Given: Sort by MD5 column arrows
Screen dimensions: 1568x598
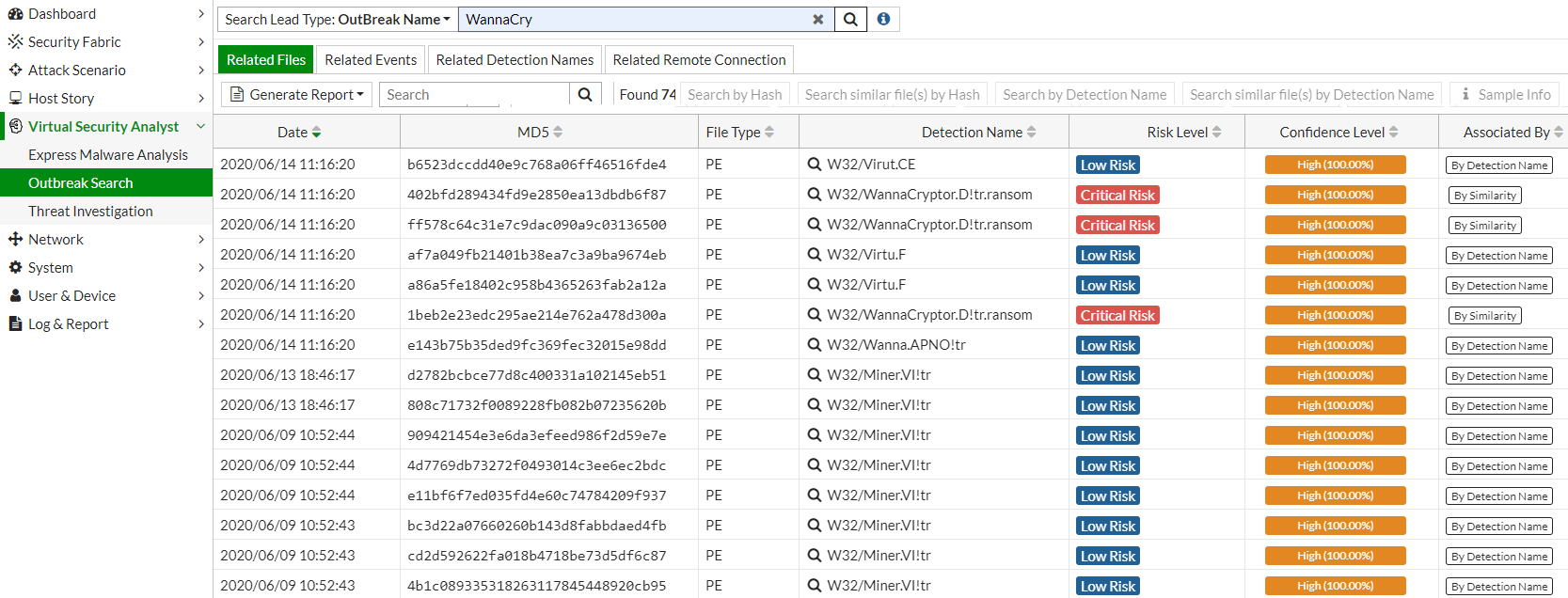Looking at the screenshot, I should [x=558, y=133].
